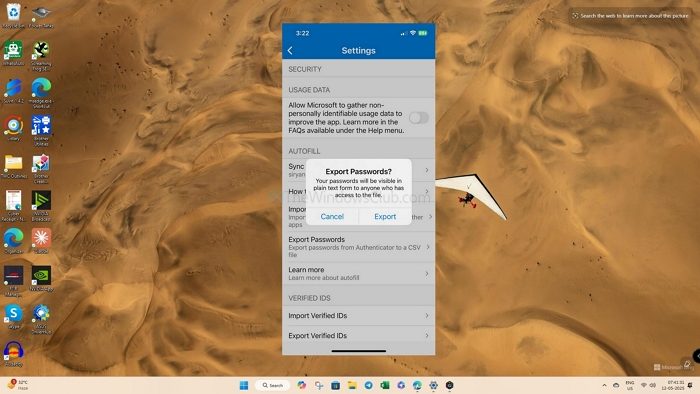Open Export Passwords setting row

(358, 247)
